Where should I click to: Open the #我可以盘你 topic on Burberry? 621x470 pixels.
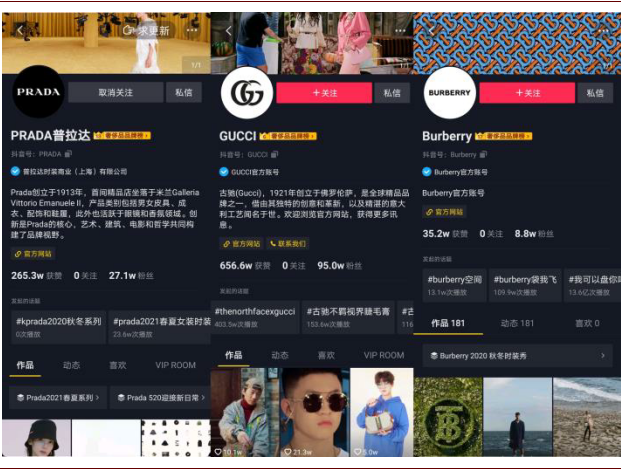[592, 285]
